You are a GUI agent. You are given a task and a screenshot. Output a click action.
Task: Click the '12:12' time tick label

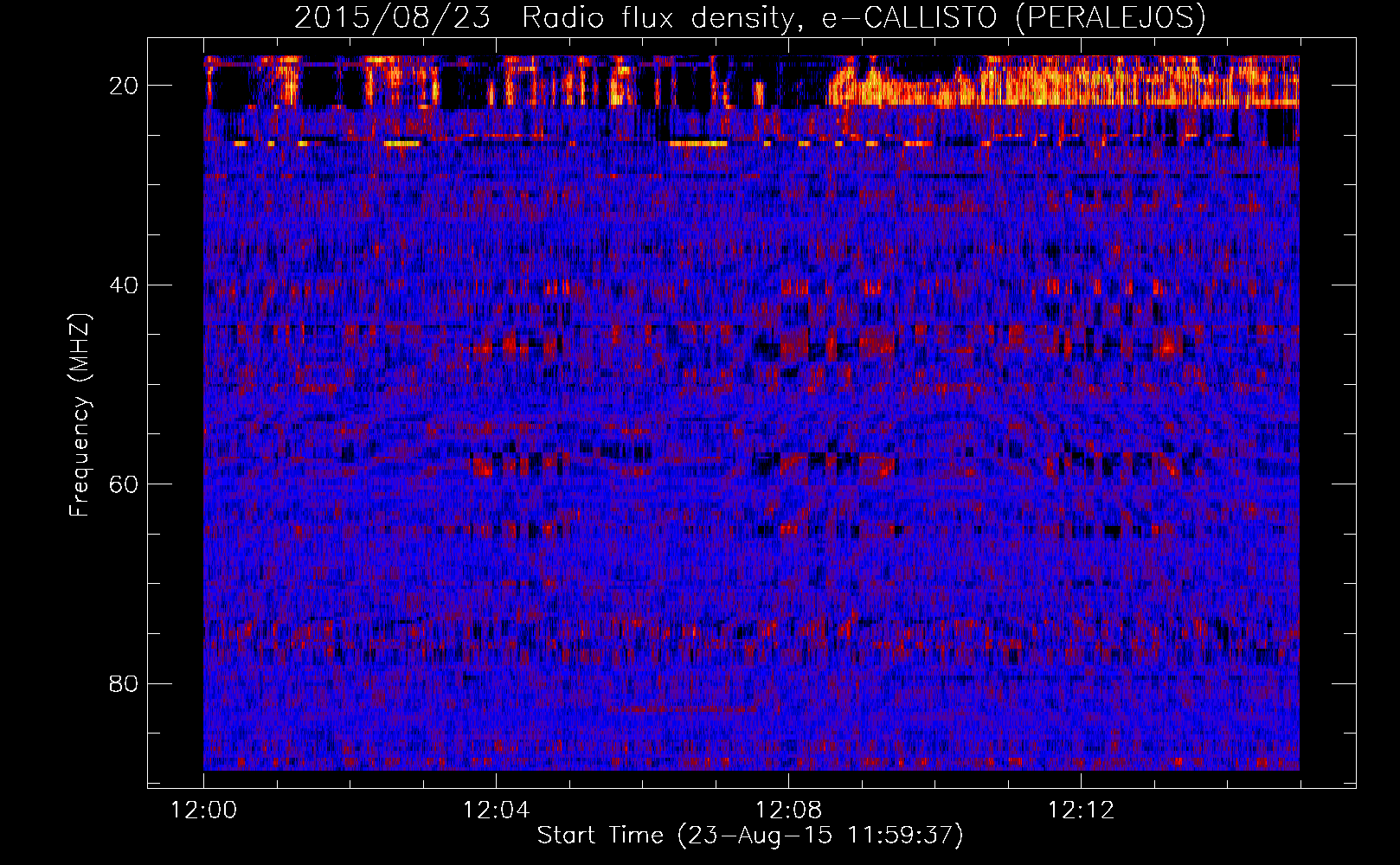click(1081, 811)
